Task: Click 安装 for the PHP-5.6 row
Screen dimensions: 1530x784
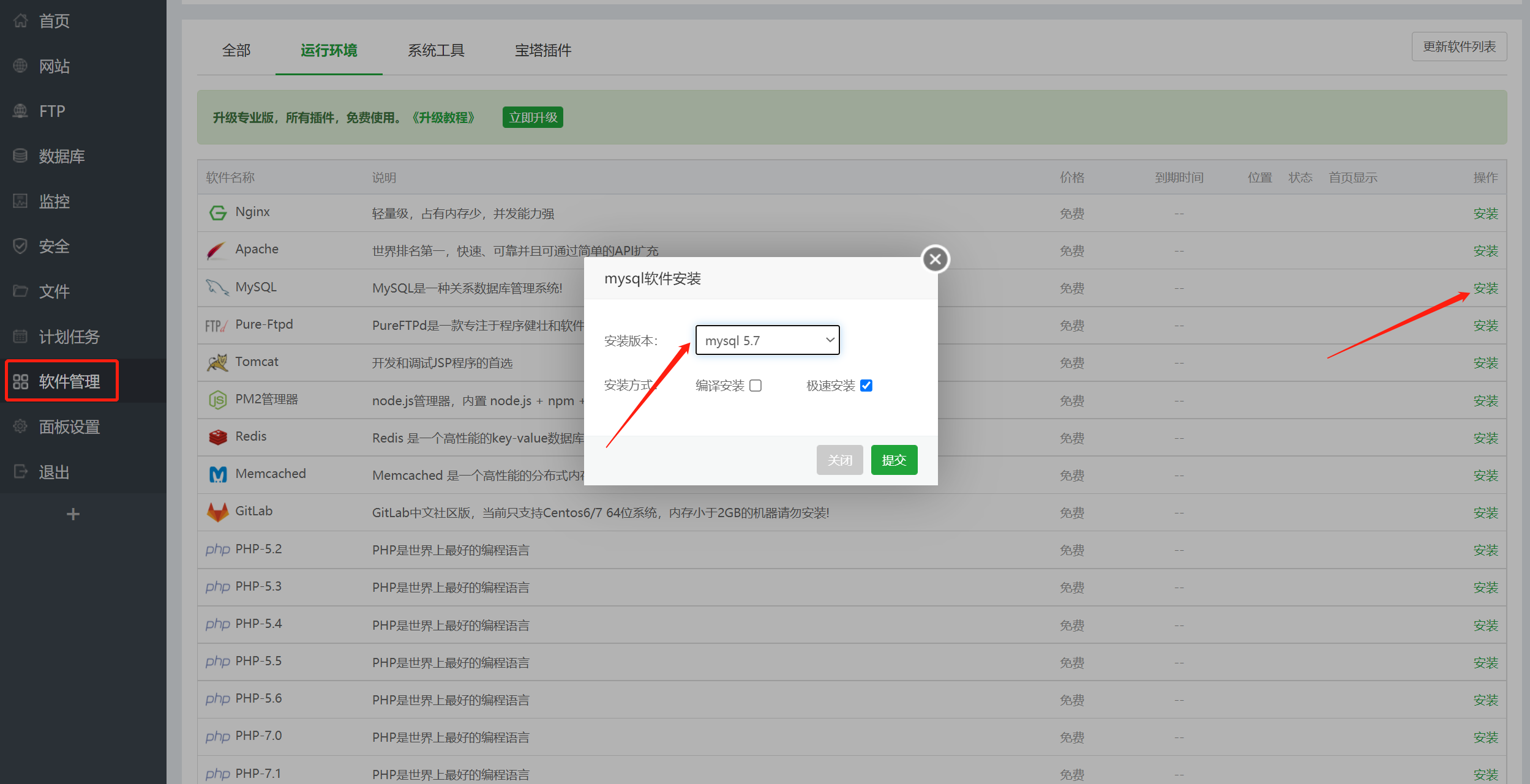Action: coord(1485,700)
